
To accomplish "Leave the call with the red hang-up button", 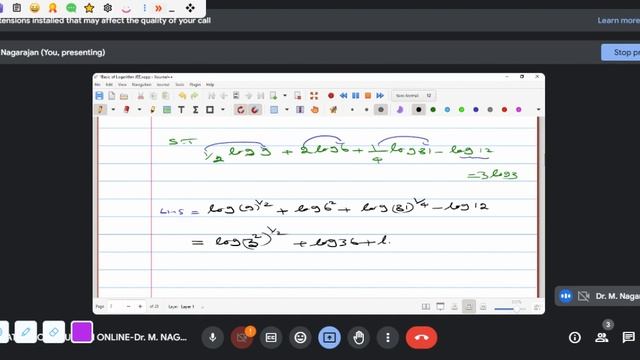I will point(421,338).
